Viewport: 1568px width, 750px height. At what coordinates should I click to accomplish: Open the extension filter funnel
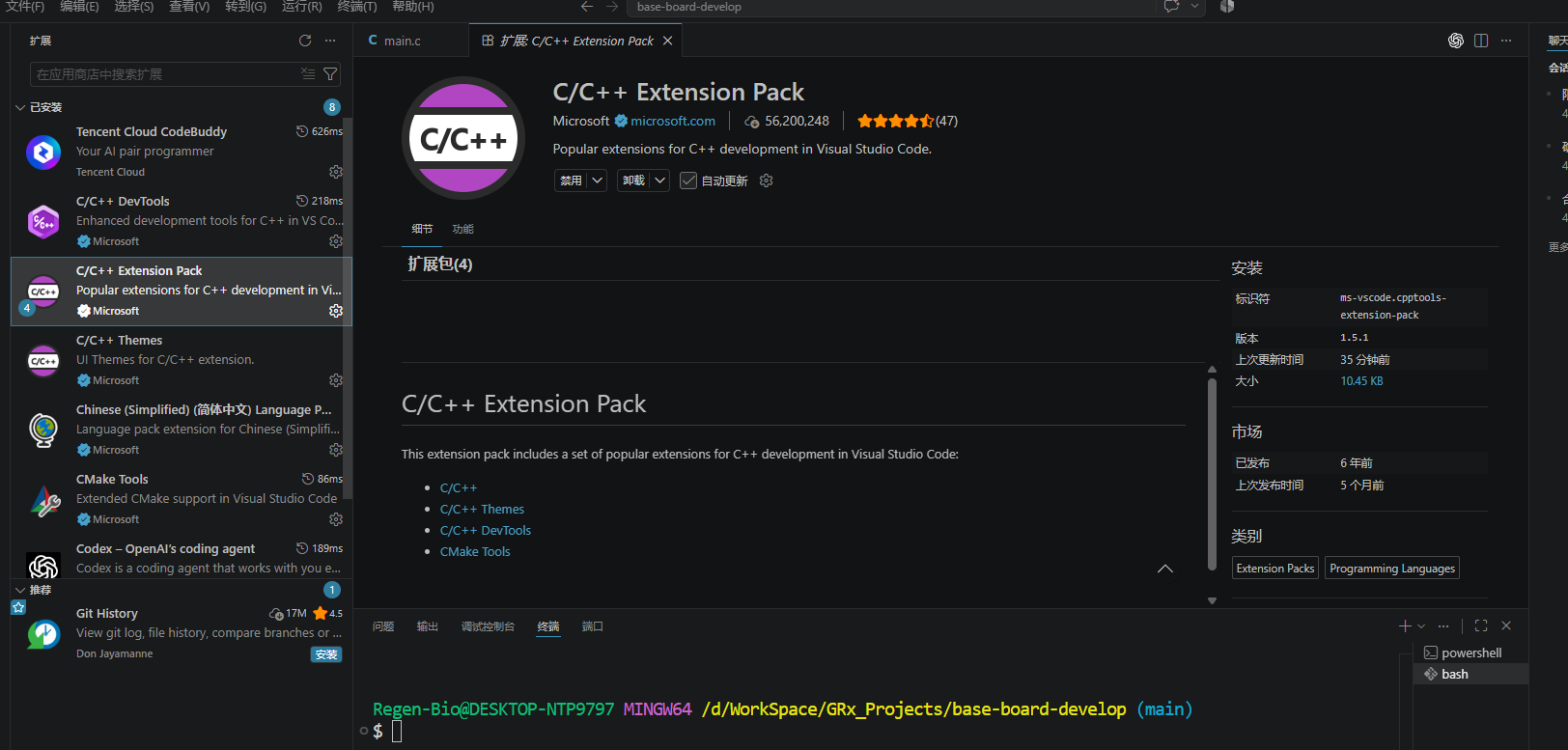330,74
